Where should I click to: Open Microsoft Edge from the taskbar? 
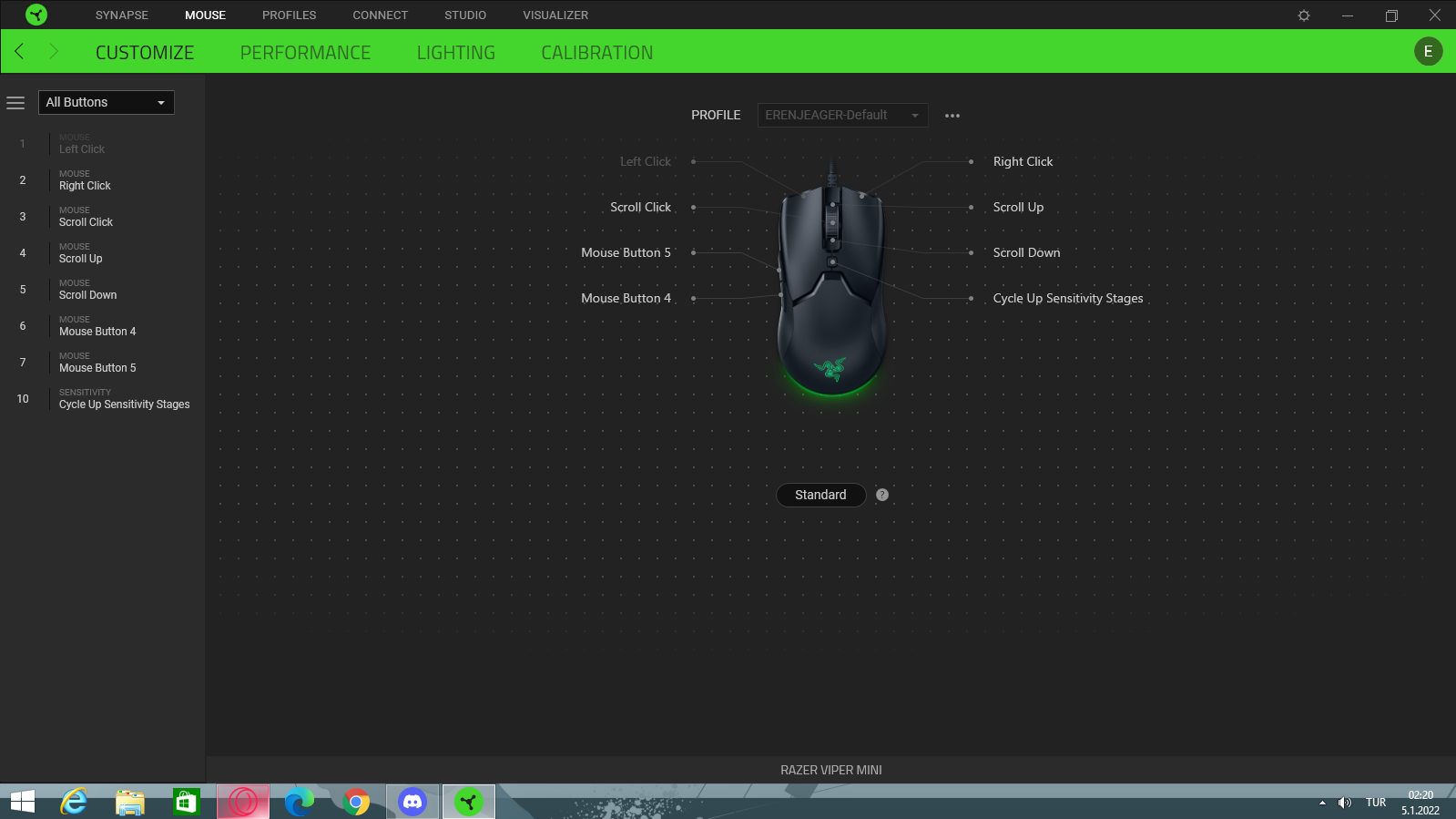pos(300,802)
